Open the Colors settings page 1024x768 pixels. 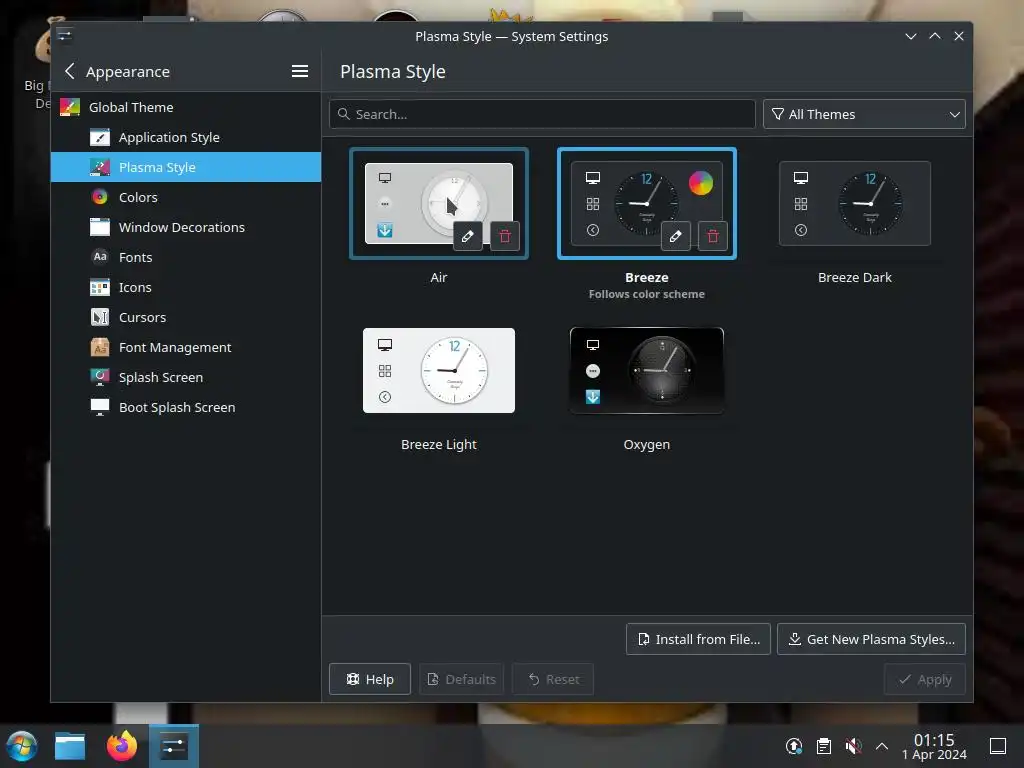pyautogui.click(x=185, y=197)
